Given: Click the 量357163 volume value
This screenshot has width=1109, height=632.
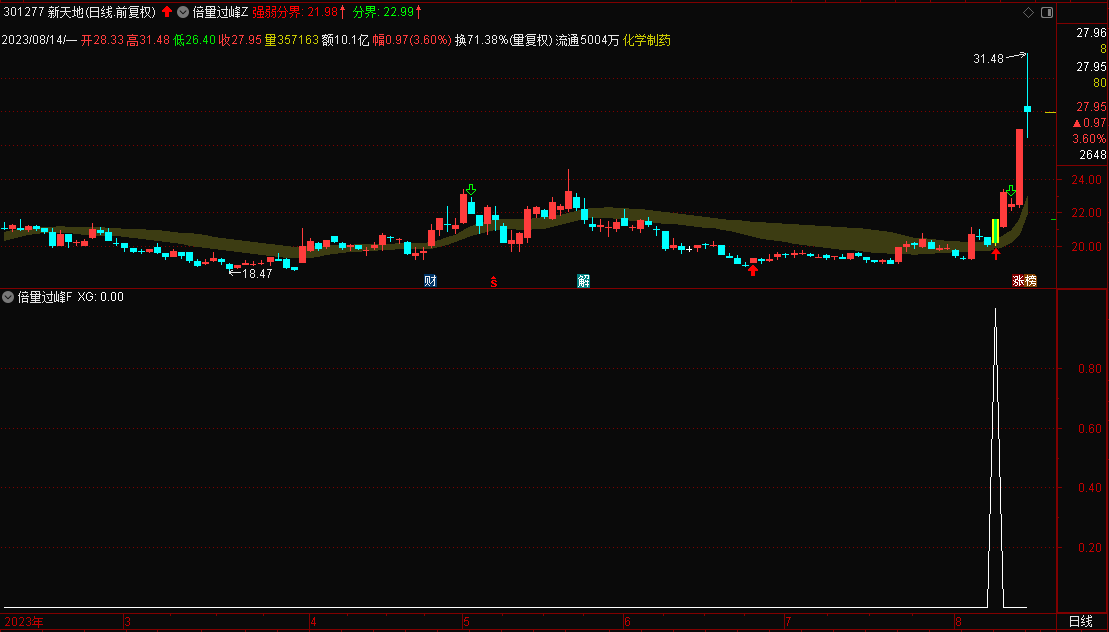Looking at the screenshot, I should click(291, 40).
